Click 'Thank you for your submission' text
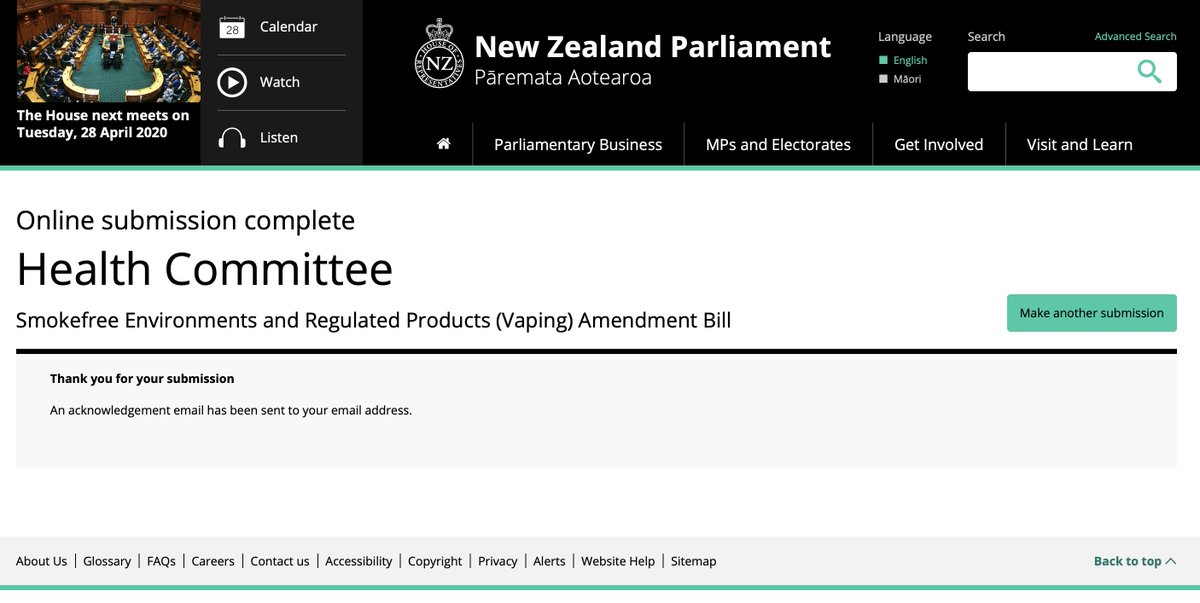 coord(142,379)
